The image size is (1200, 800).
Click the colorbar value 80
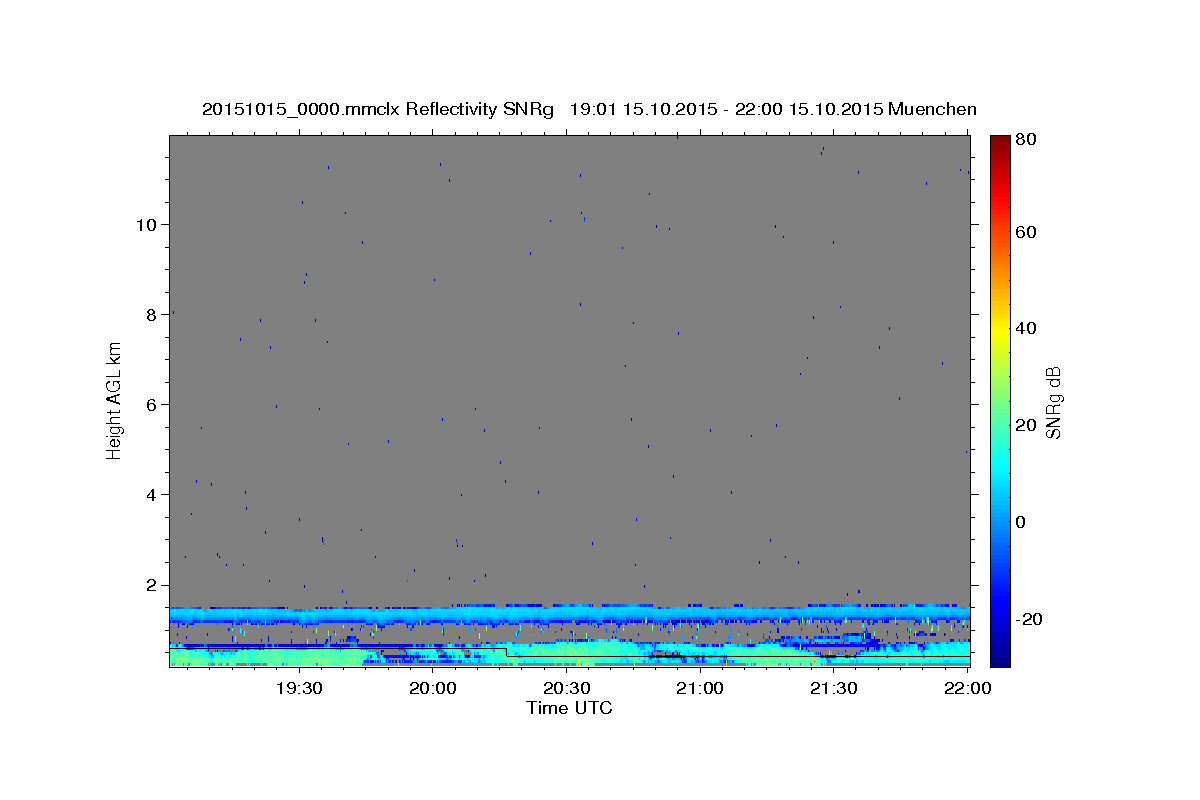1028,140
